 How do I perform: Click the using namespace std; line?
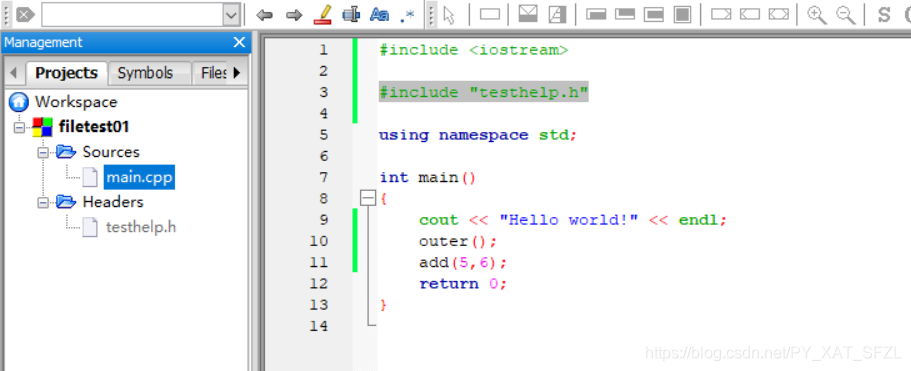point(478,135)
